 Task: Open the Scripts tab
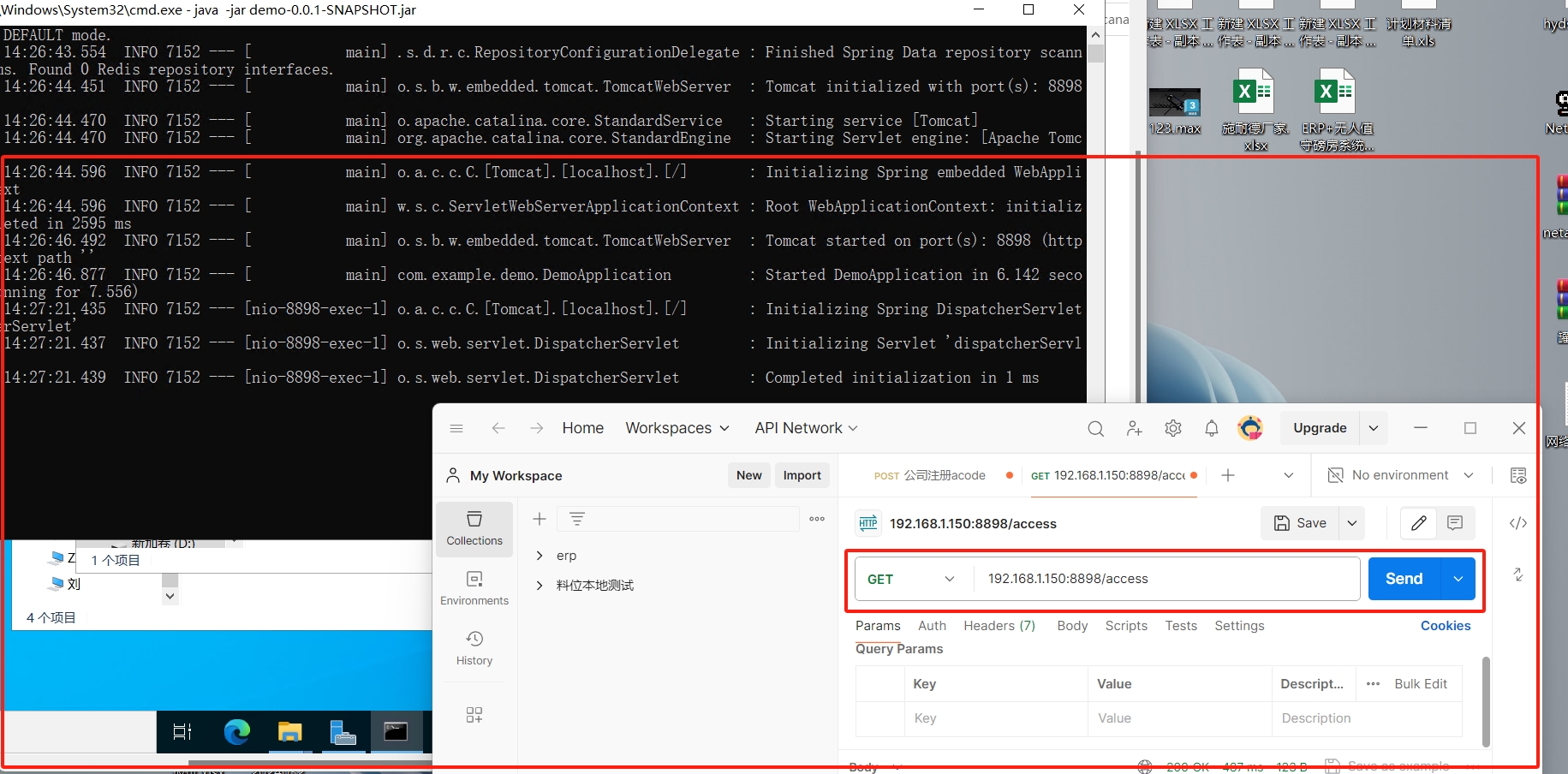coord(1126,626)
